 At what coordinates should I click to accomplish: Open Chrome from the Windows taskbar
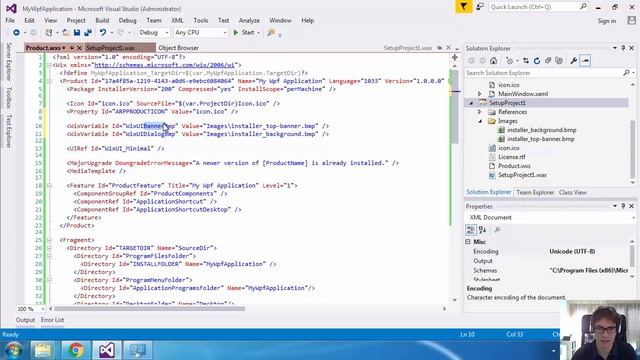(76, 350)
